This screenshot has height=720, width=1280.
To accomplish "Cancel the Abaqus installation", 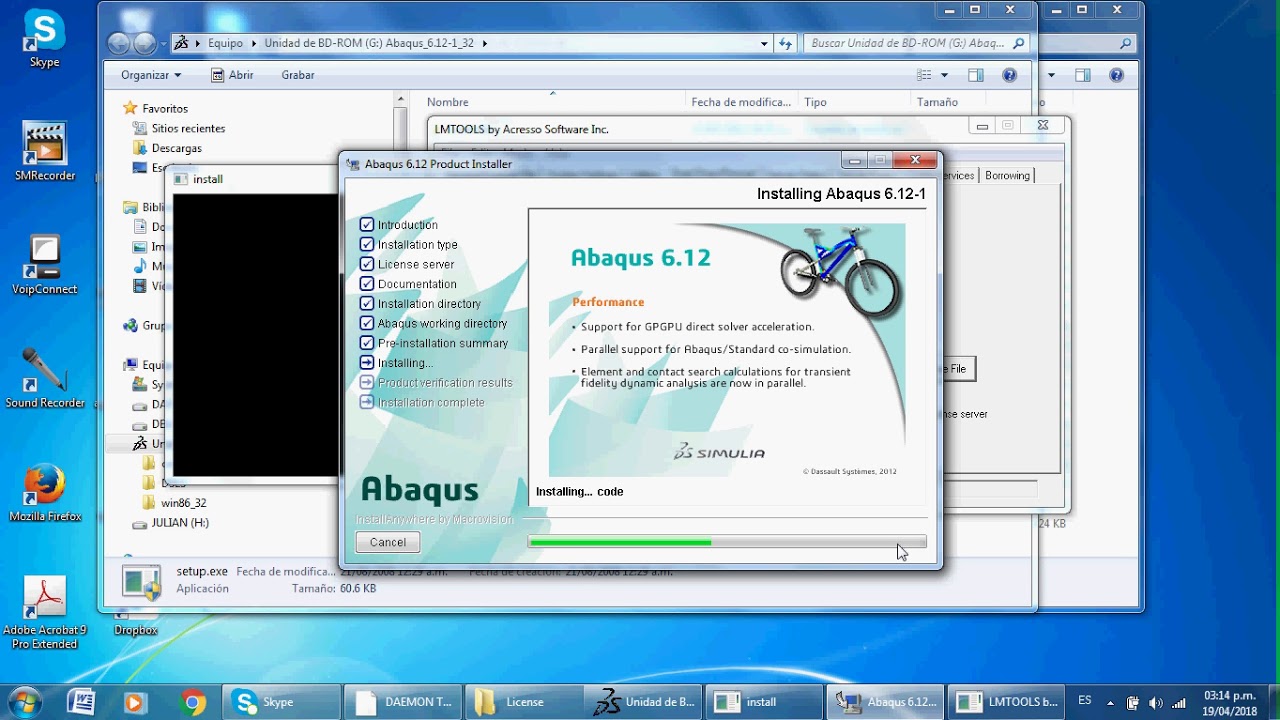I will [388, 542].
